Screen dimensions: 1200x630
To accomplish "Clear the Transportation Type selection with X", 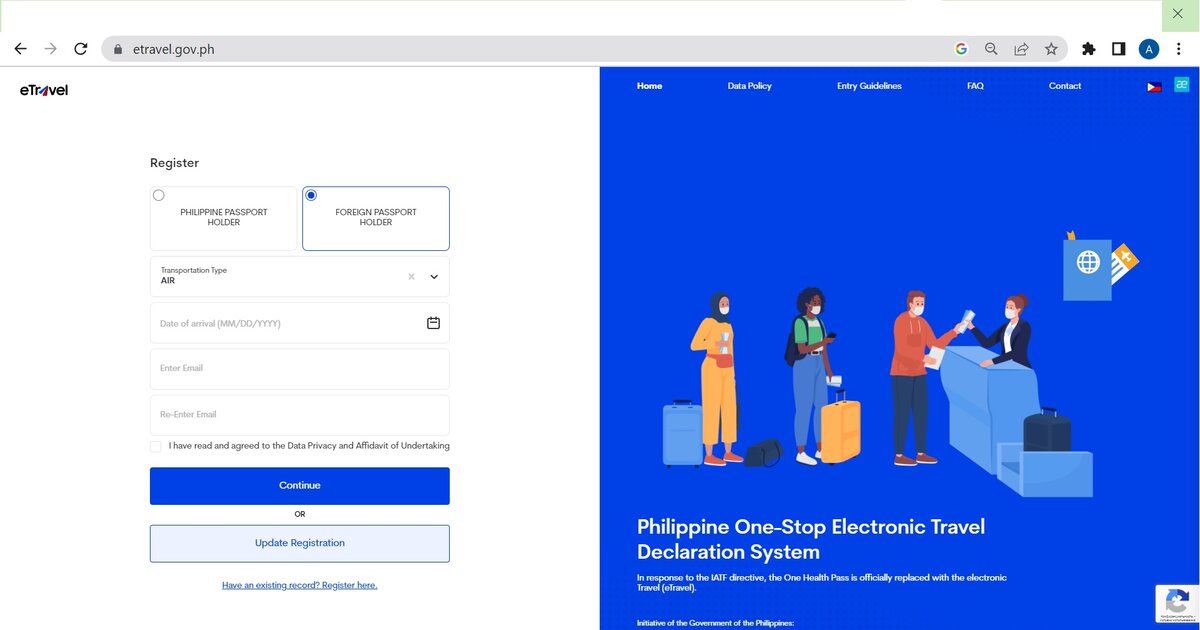I will coord(411,276).
